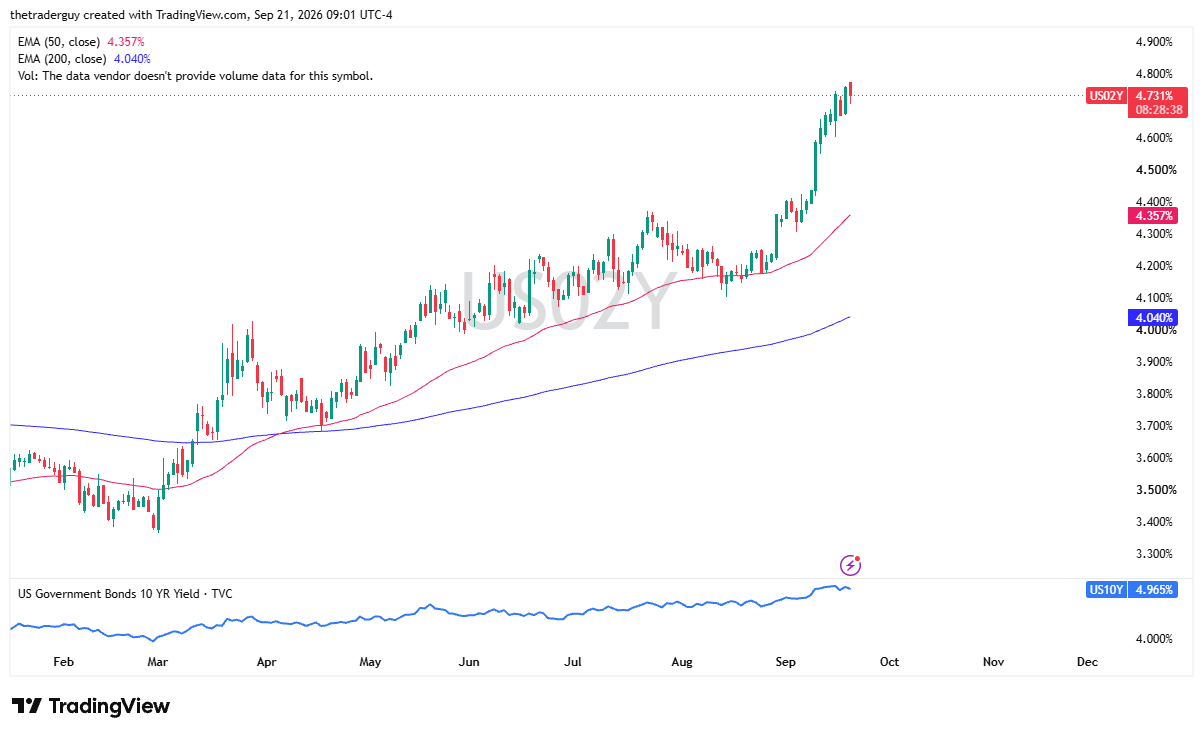Click the Sep label on time axis
1203x736 pixels.
[x=785, y=662]
